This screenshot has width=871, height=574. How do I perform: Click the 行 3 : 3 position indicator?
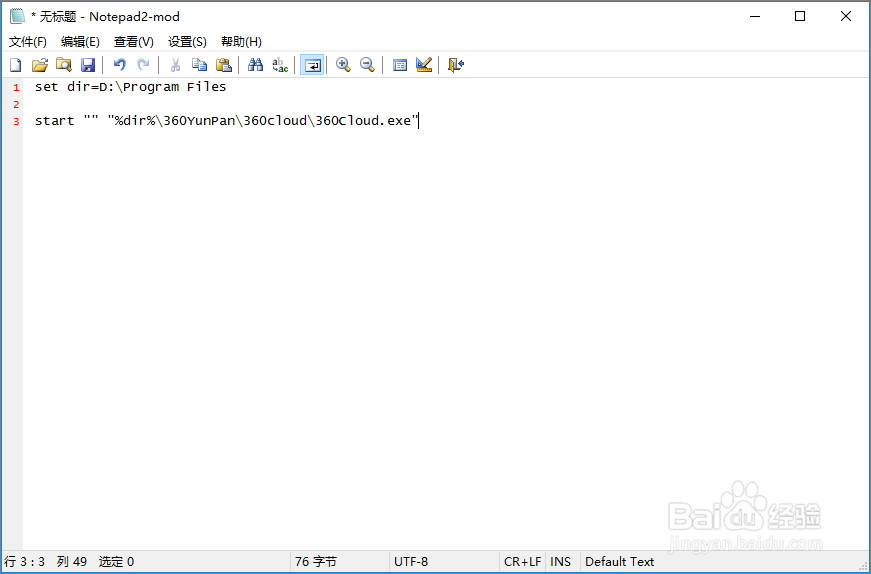25,562
